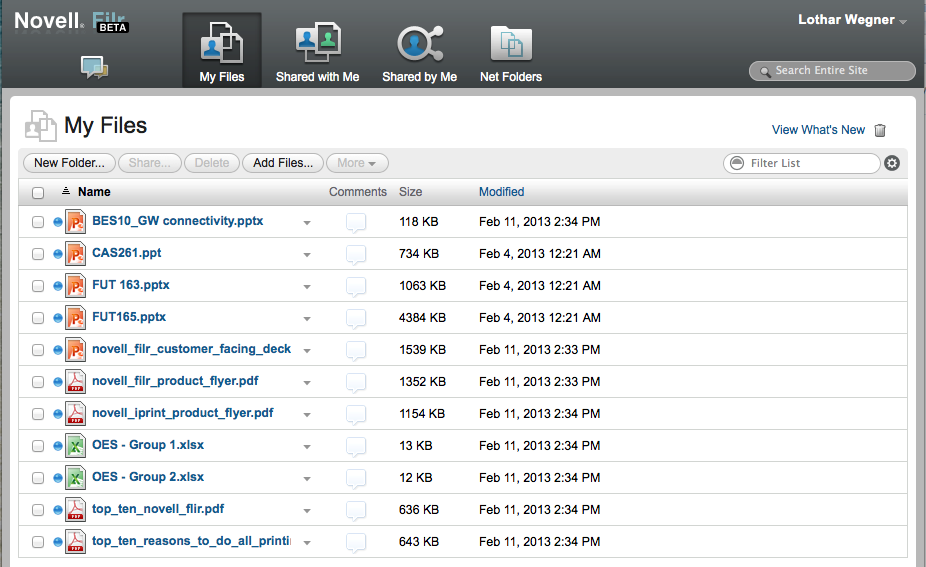Check the box for novell_filr_customer_facing_deck

(x=38, y=350)
